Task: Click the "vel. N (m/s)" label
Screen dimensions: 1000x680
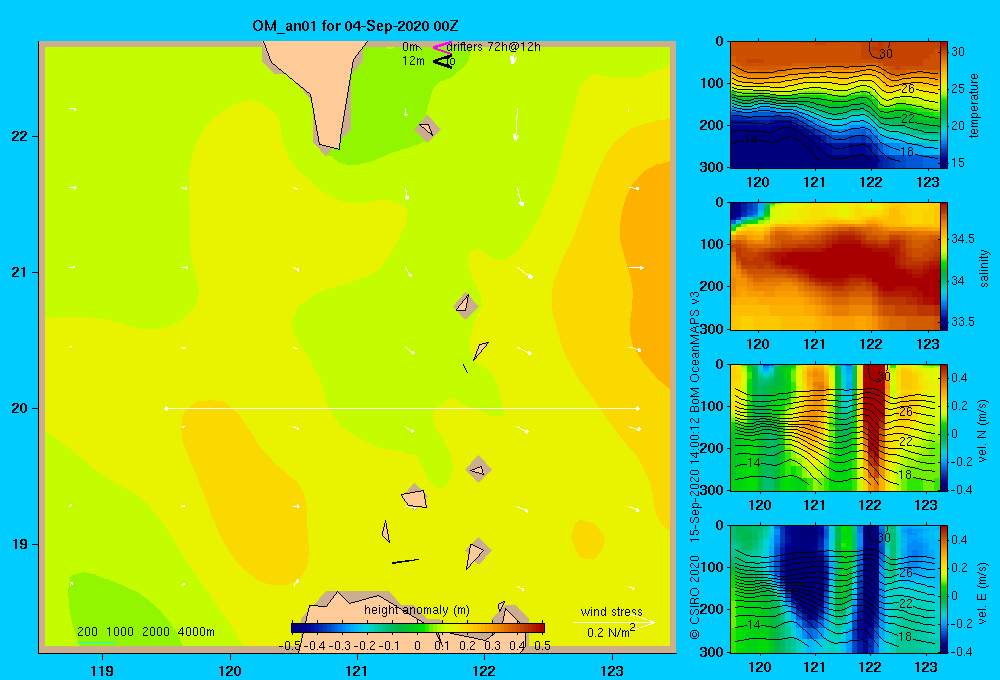Action: [x=983, y=431]
